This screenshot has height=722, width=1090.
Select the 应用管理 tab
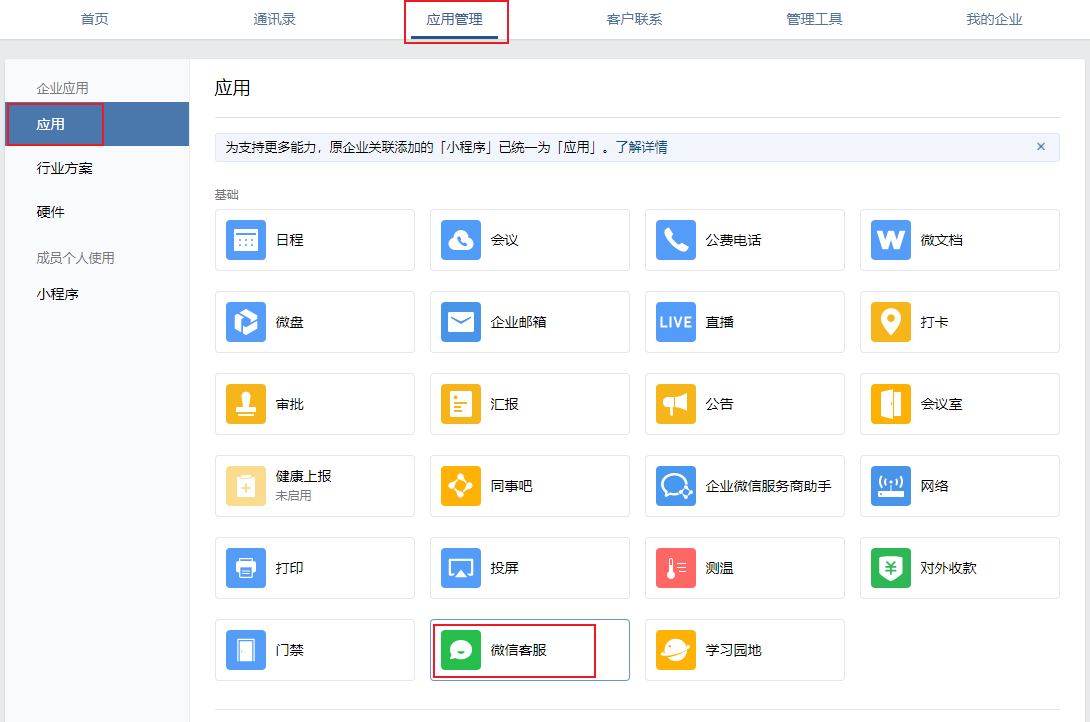455,19
